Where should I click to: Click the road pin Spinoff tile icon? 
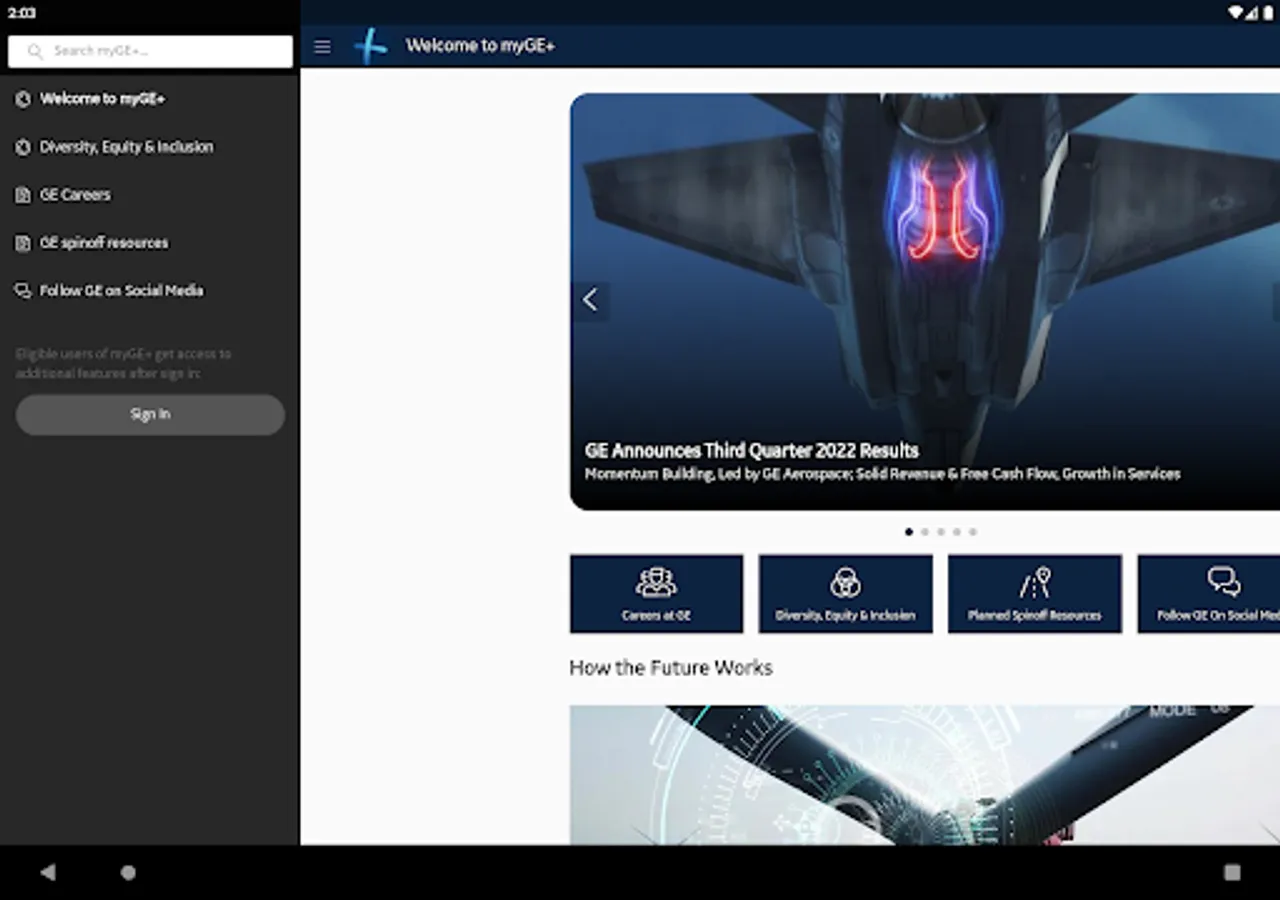pyautogui.click(x=1034, y=582)
